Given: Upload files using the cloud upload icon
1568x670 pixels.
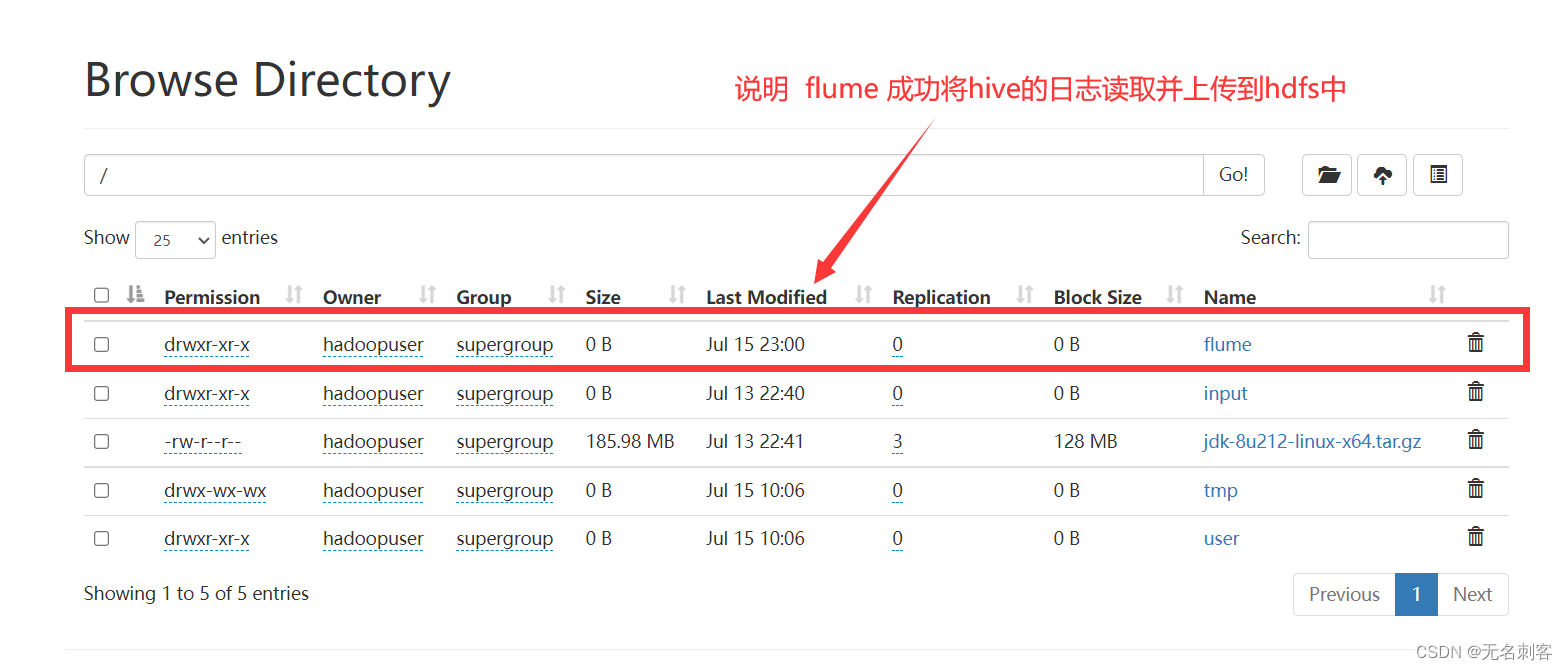Looking at the screenshot, I should (x=1382, y=175).
